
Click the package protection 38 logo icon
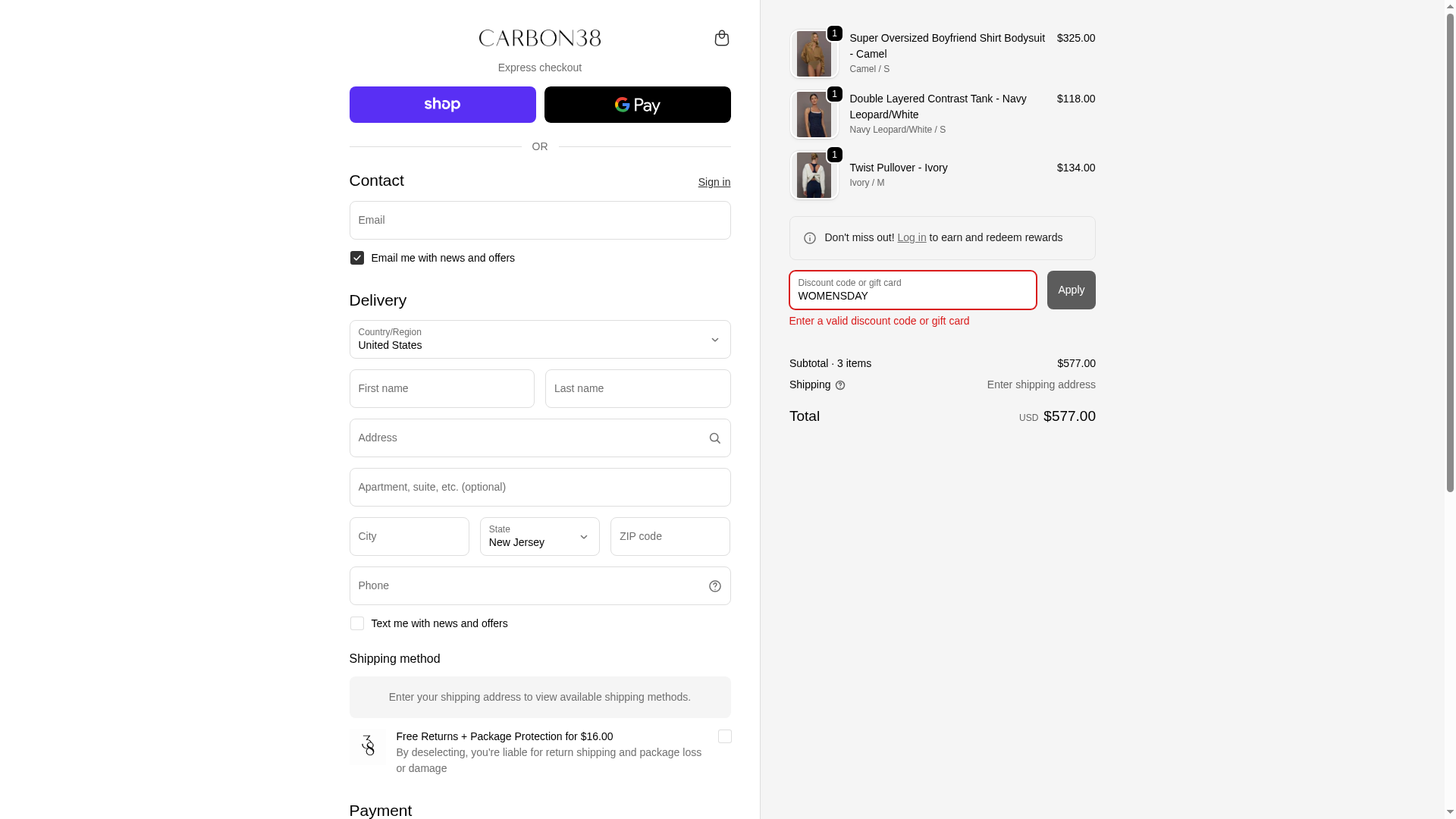click(368, 746)
